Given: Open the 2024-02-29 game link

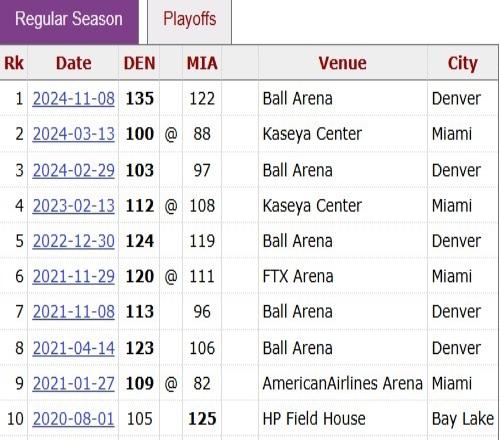Looking at the screenshot, I should tap(74, 170).
